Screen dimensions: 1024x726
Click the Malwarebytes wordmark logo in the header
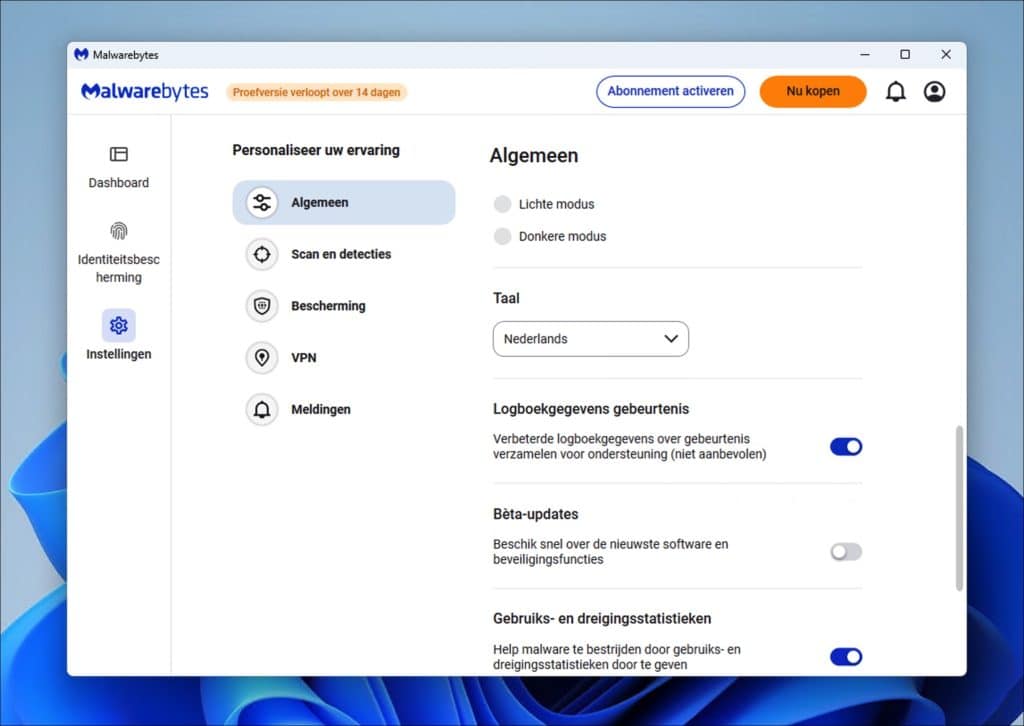click(x=144, y=91)
